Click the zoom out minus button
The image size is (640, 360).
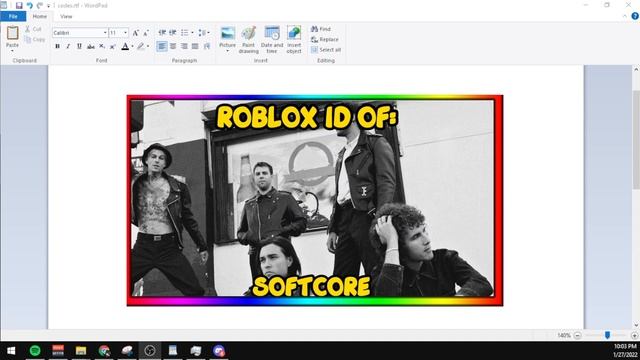point(577,335)
